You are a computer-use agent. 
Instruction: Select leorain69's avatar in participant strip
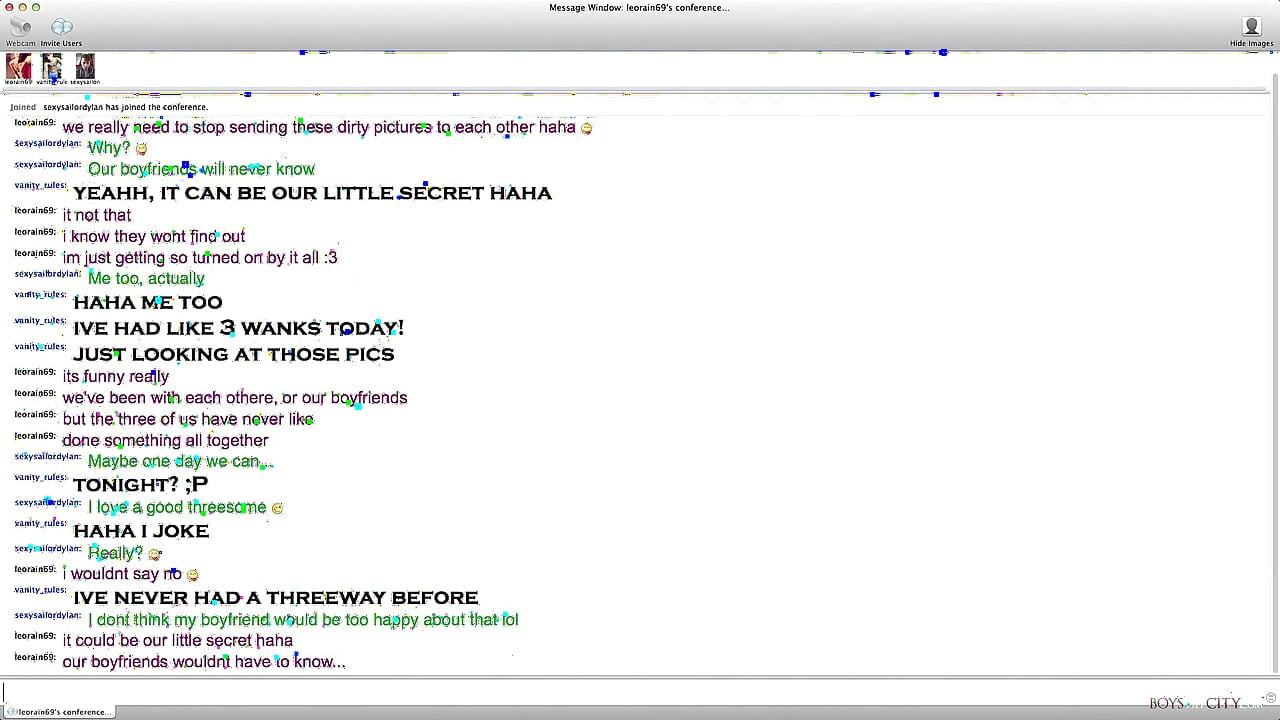[x=18, y=67]
